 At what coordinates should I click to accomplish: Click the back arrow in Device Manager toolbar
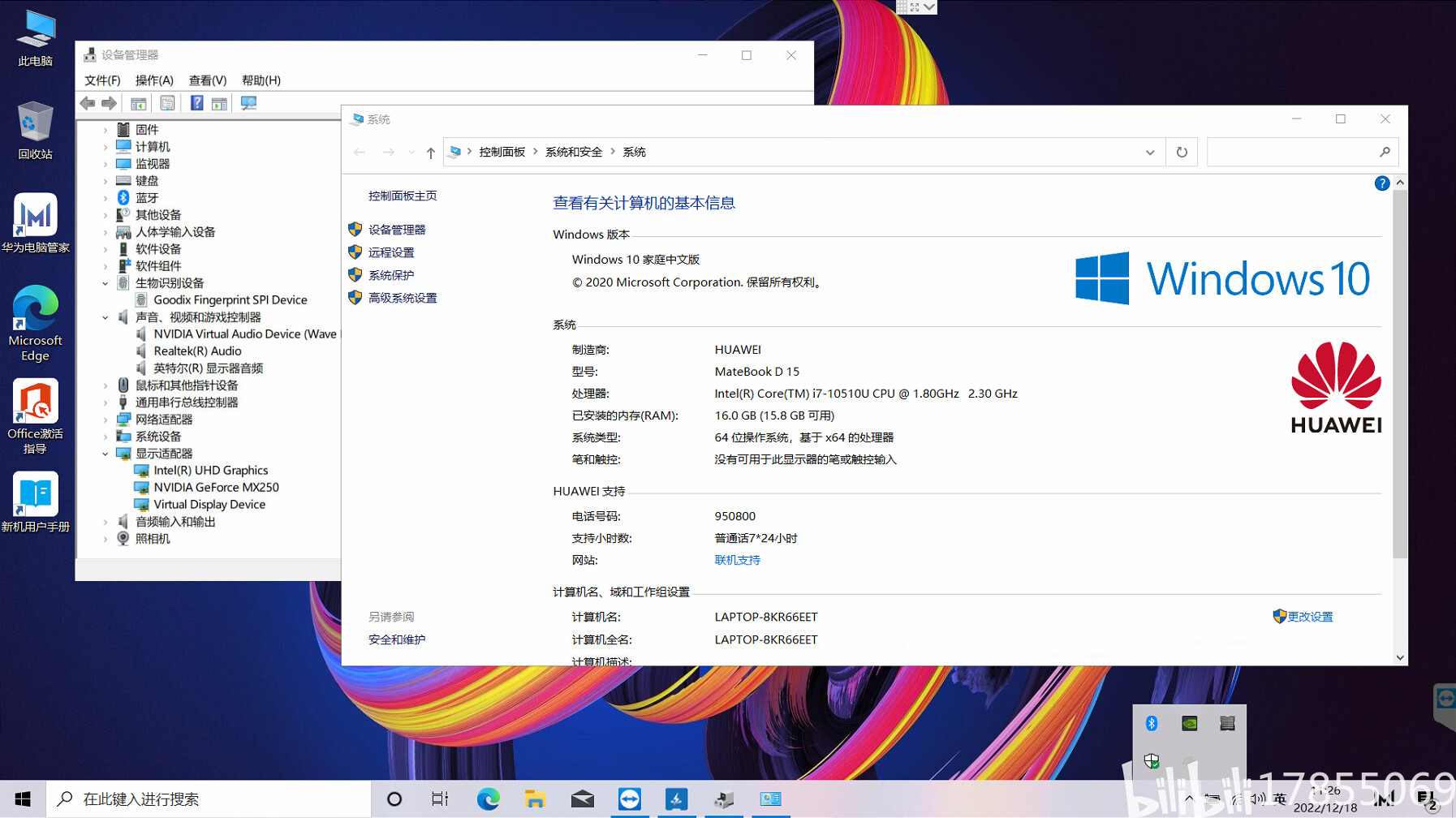88,103
